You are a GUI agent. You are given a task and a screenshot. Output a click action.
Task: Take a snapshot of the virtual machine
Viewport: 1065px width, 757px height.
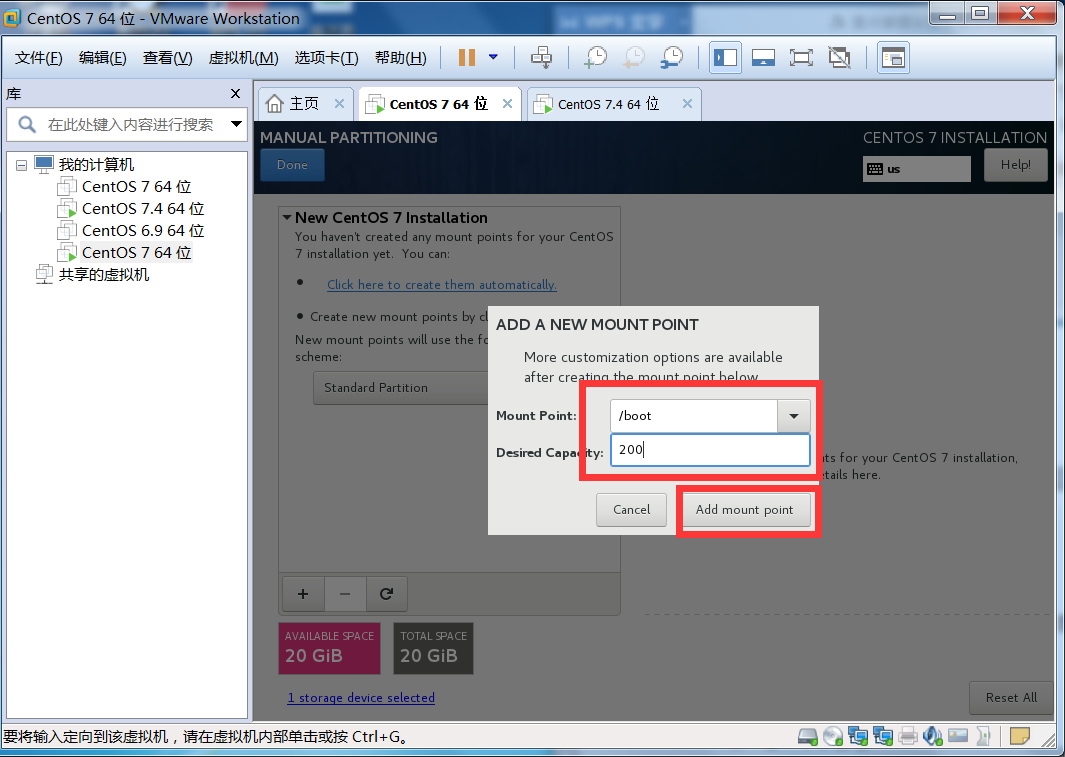[596, 58]
